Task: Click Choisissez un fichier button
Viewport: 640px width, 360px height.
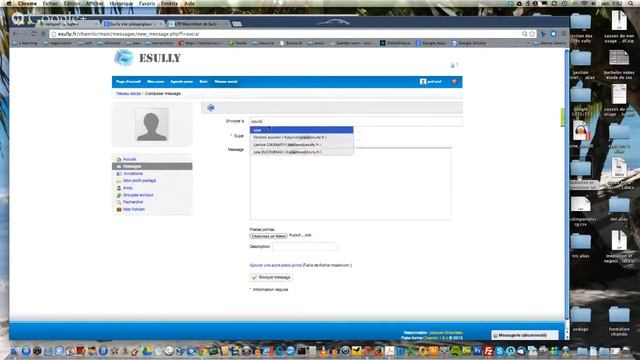Action: 268,236
